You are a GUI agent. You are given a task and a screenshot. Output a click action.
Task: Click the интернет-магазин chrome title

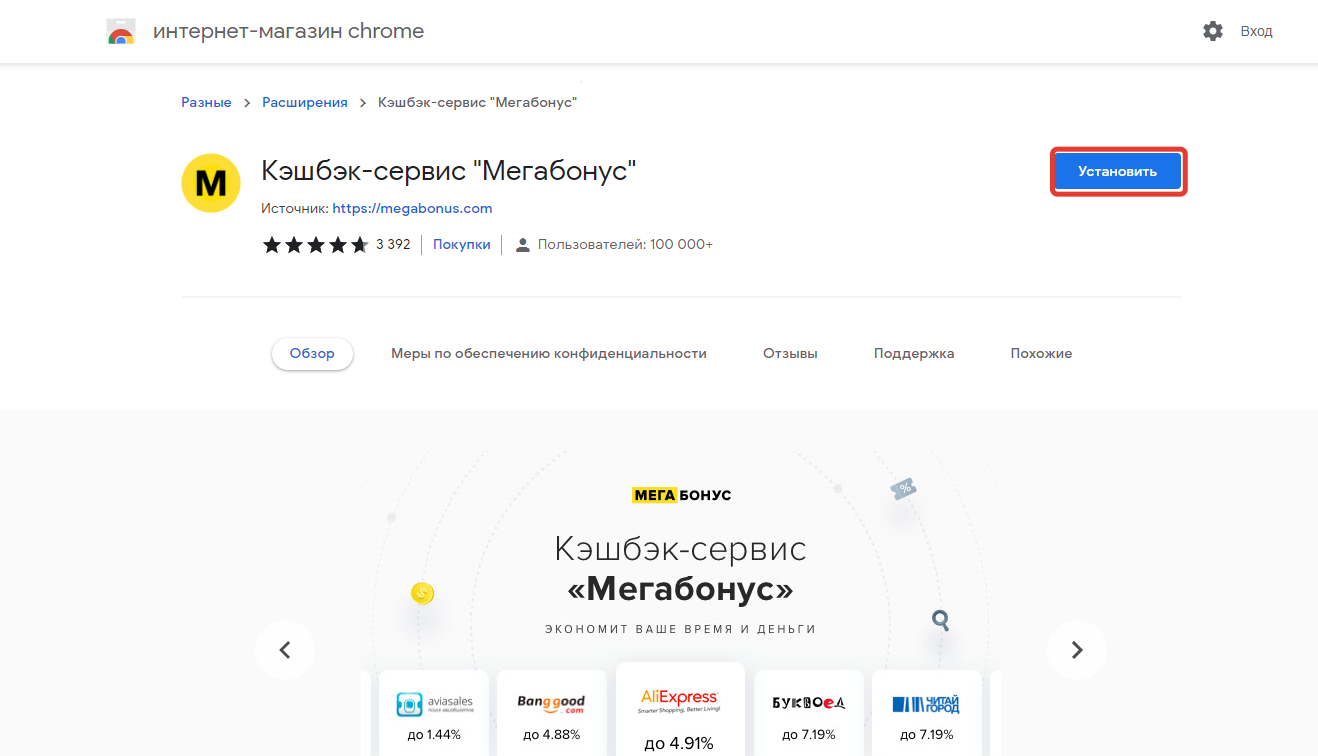(x=288, y=31)
